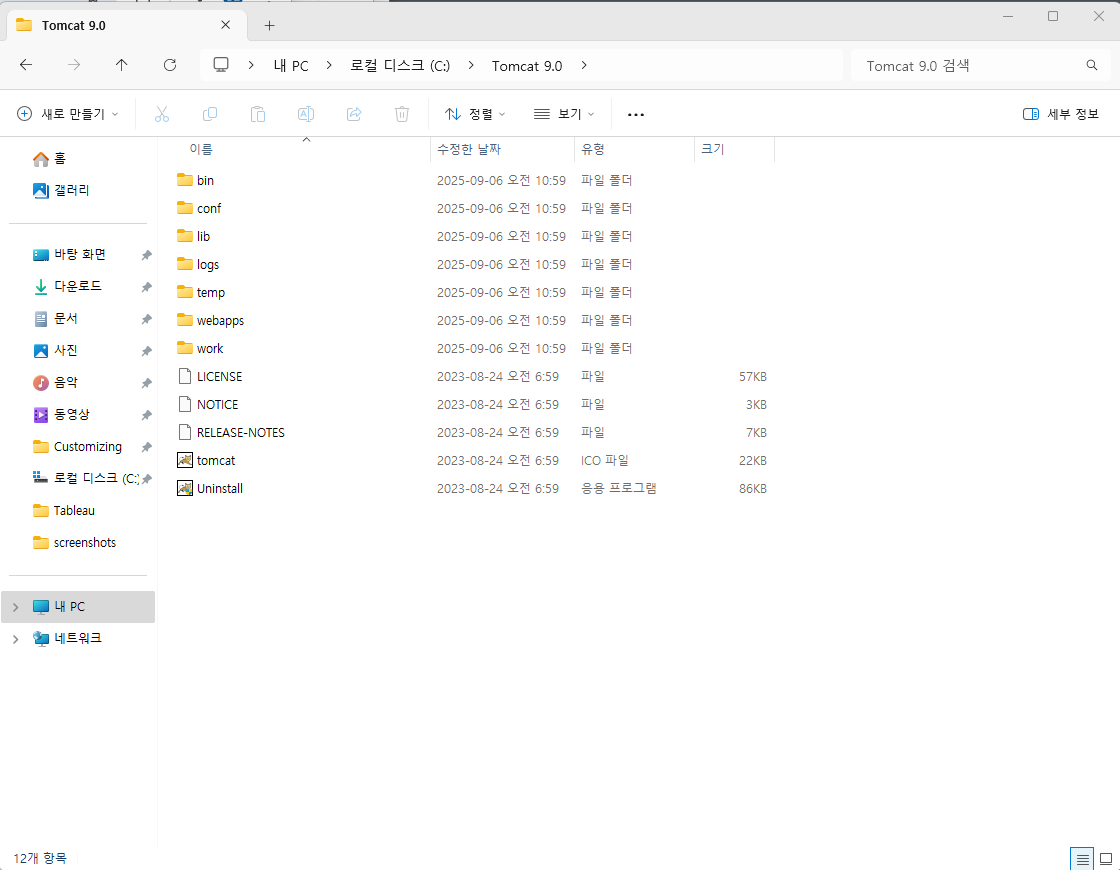Expand chevron before 내 PC breadcrumb
1120x870 pixels.
251,65
